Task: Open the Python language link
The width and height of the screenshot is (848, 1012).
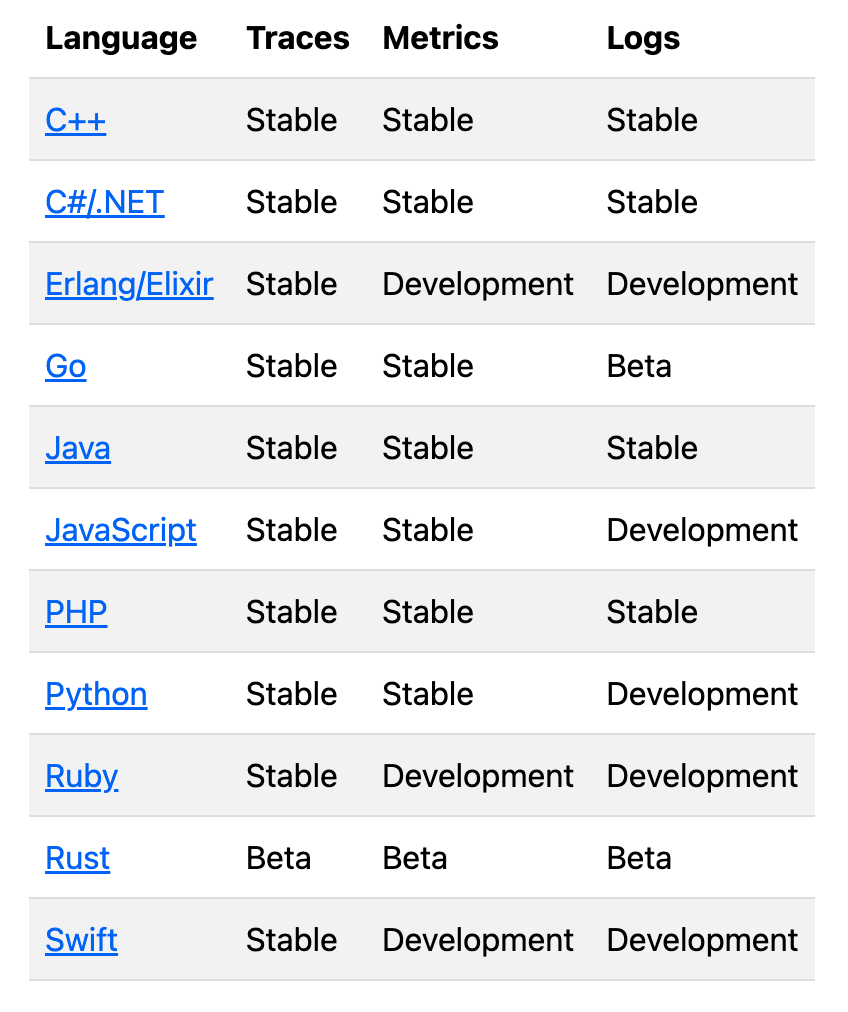Action: click(x=96, y=694)
